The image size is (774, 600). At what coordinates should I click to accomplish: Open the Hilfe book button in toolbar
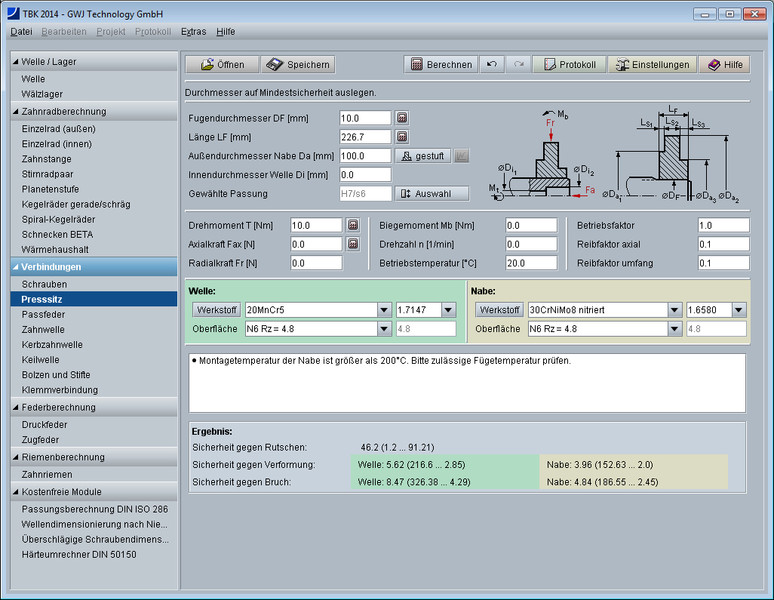(x=725, y=64)
